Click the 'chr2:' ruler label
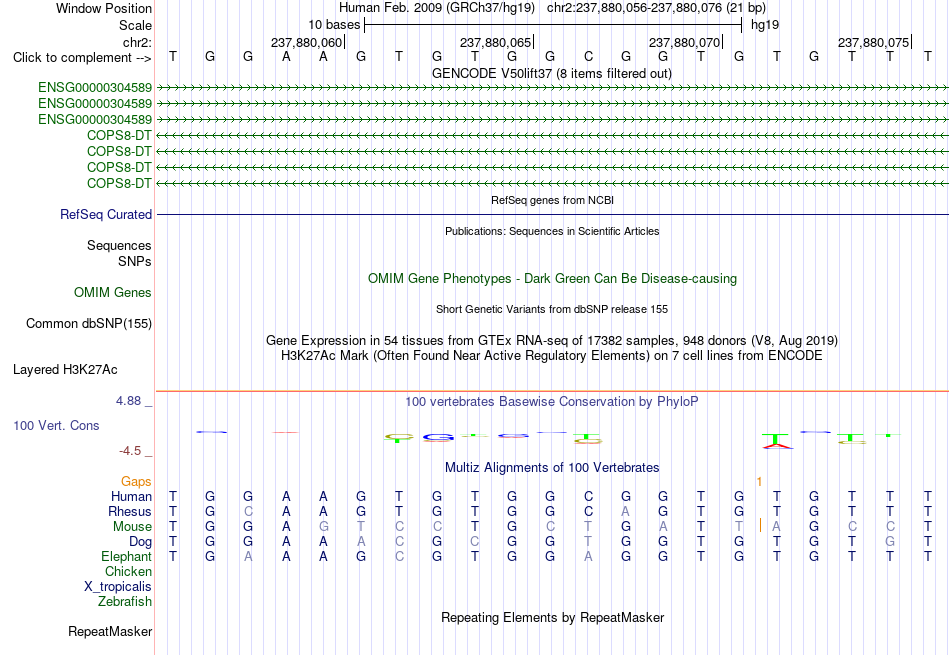This screenshot has height=655, width=950. 137,42
